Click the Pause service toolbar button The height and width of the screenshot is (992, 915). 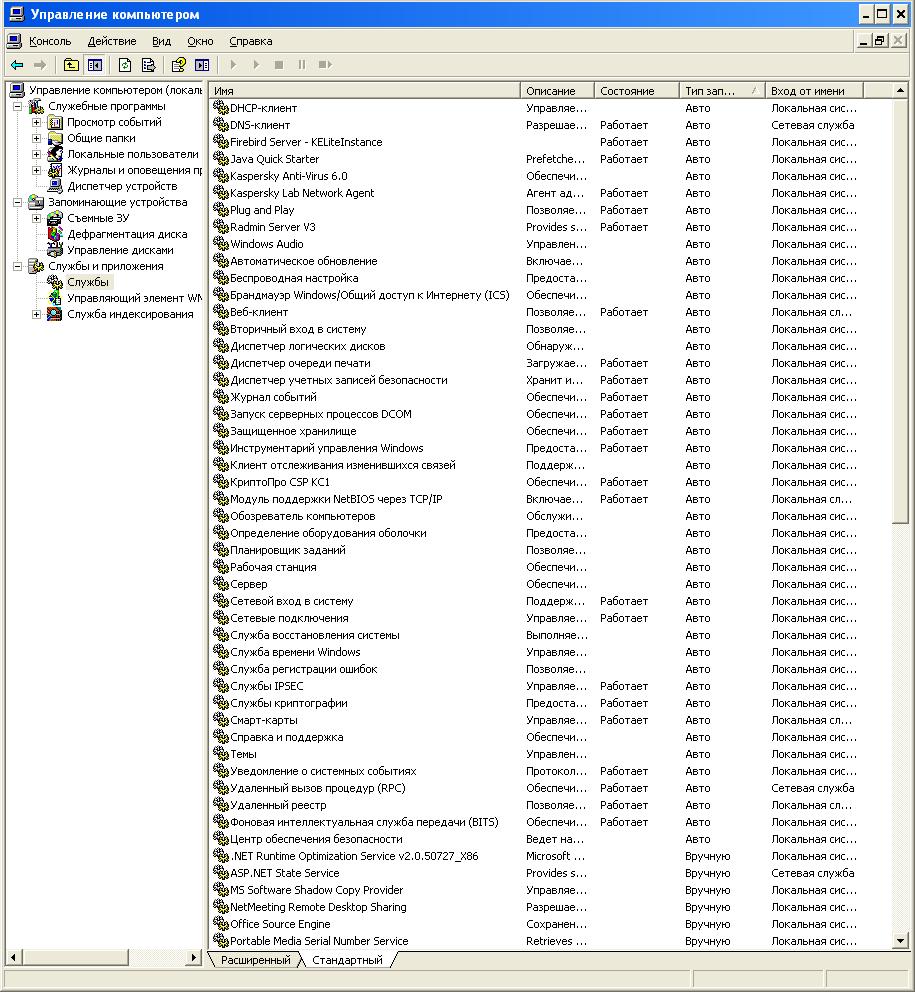pos(302,65)
